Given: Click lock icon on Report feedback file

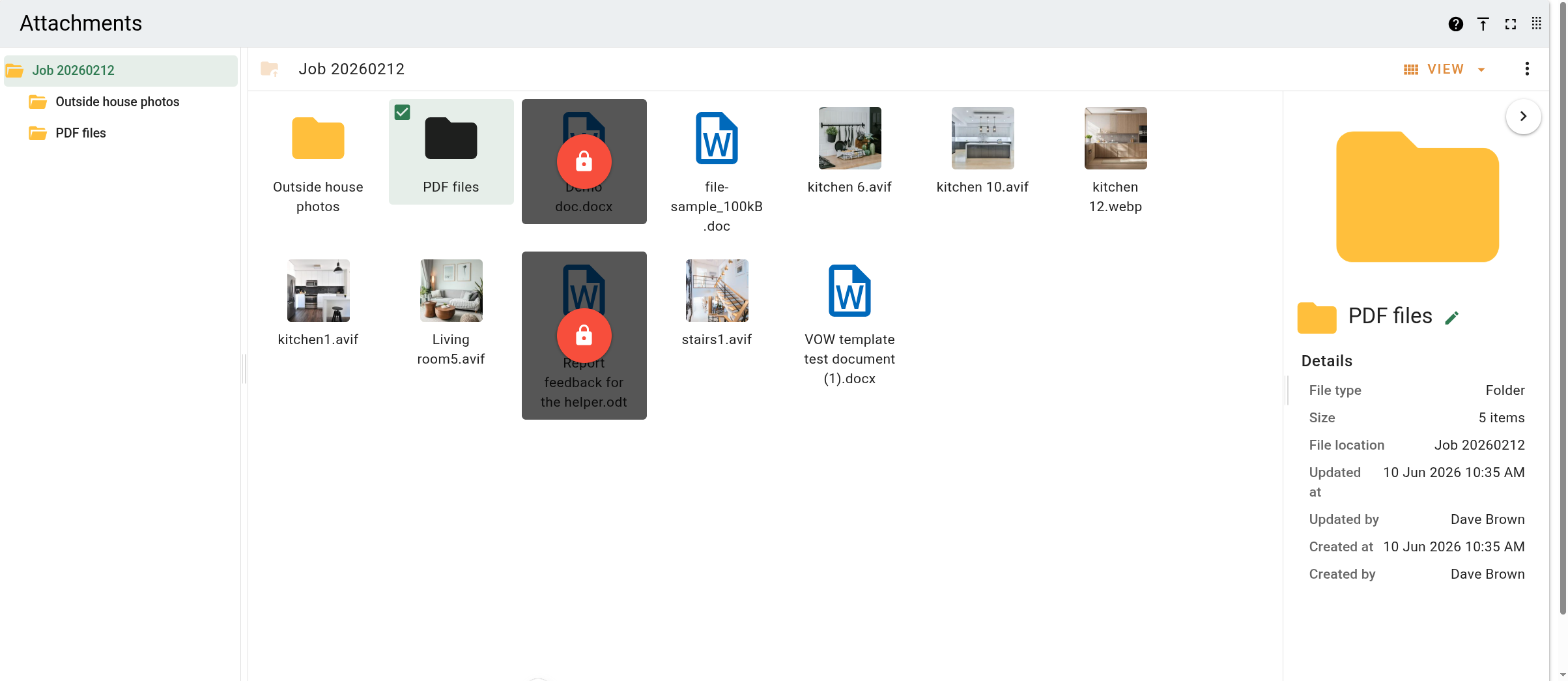Looking at the screenshot, I should [584, 335].
